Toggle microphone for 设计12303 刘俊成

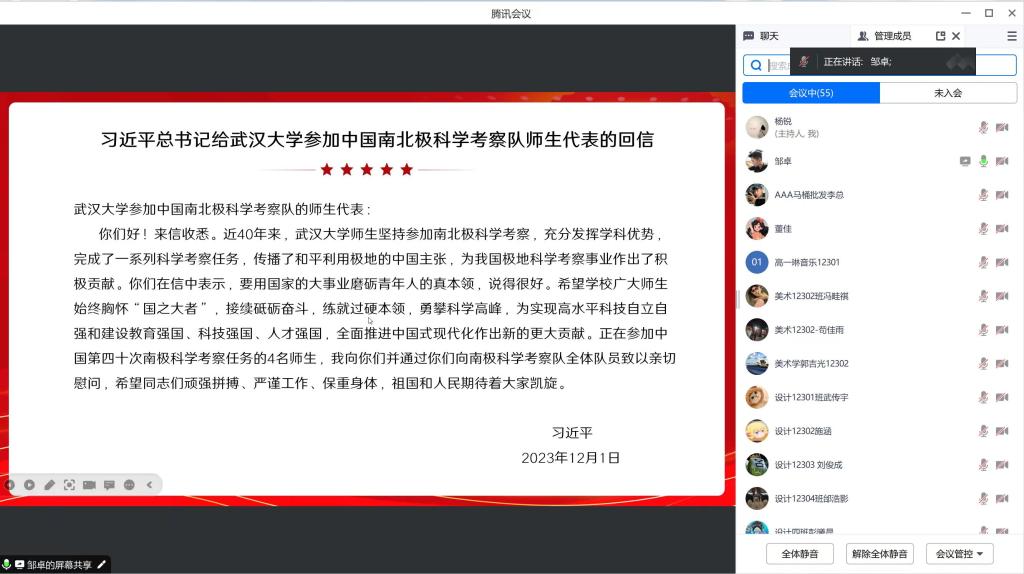[x=984, y=465]
